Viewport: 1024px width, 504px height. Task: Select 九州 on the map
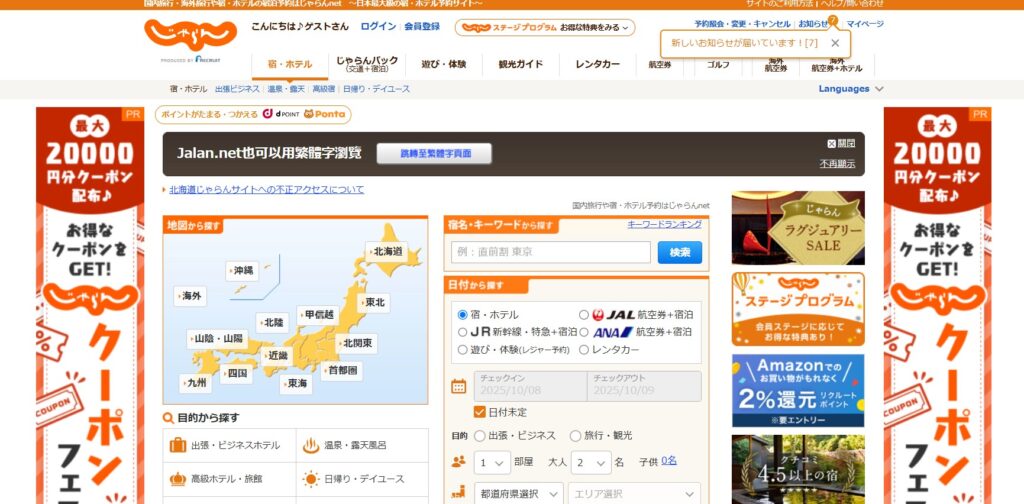pyautogui.click(x=195, y=383)
